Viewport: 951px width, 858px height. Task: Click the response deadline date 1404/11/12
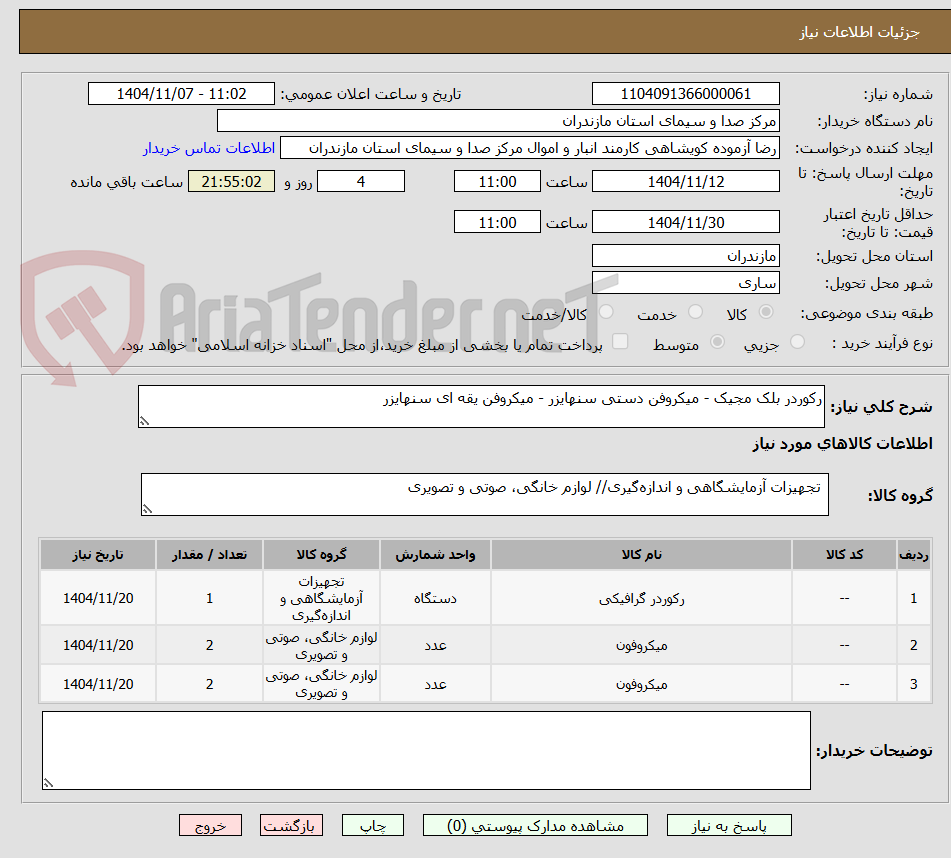[x=685, y=181]
